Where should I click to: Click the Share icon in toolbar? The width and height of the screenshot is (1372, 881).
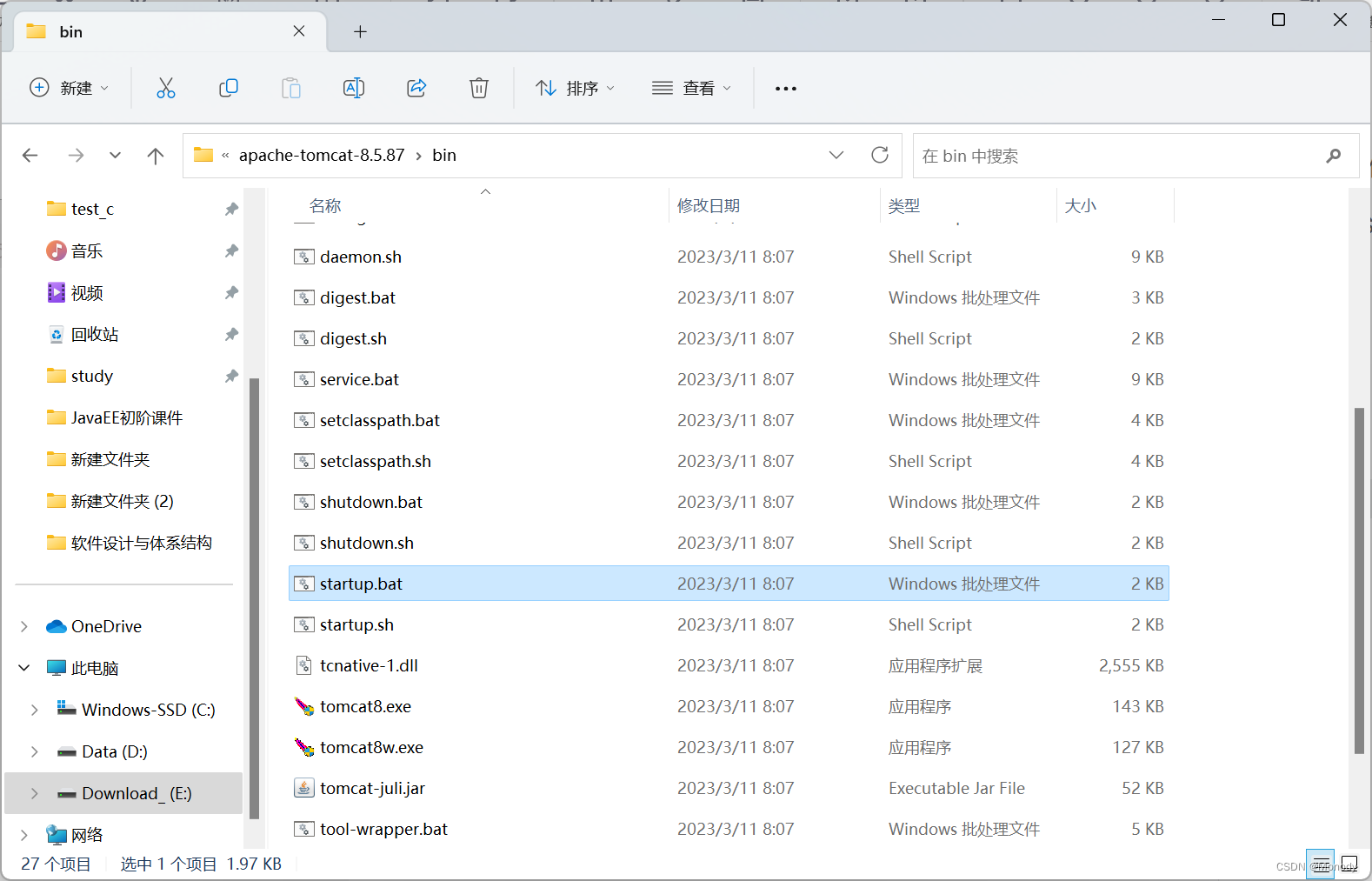point(416,88)
